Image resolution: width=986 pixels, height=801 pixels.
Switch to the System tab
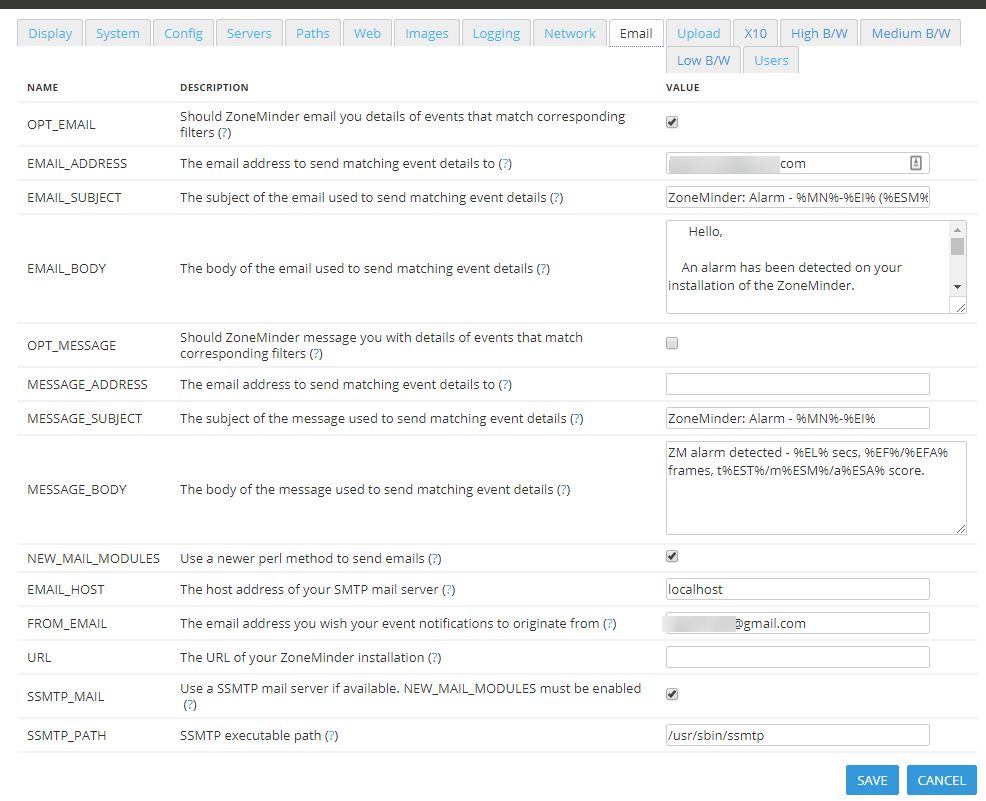pyautogui.click(x=118, y=33)
